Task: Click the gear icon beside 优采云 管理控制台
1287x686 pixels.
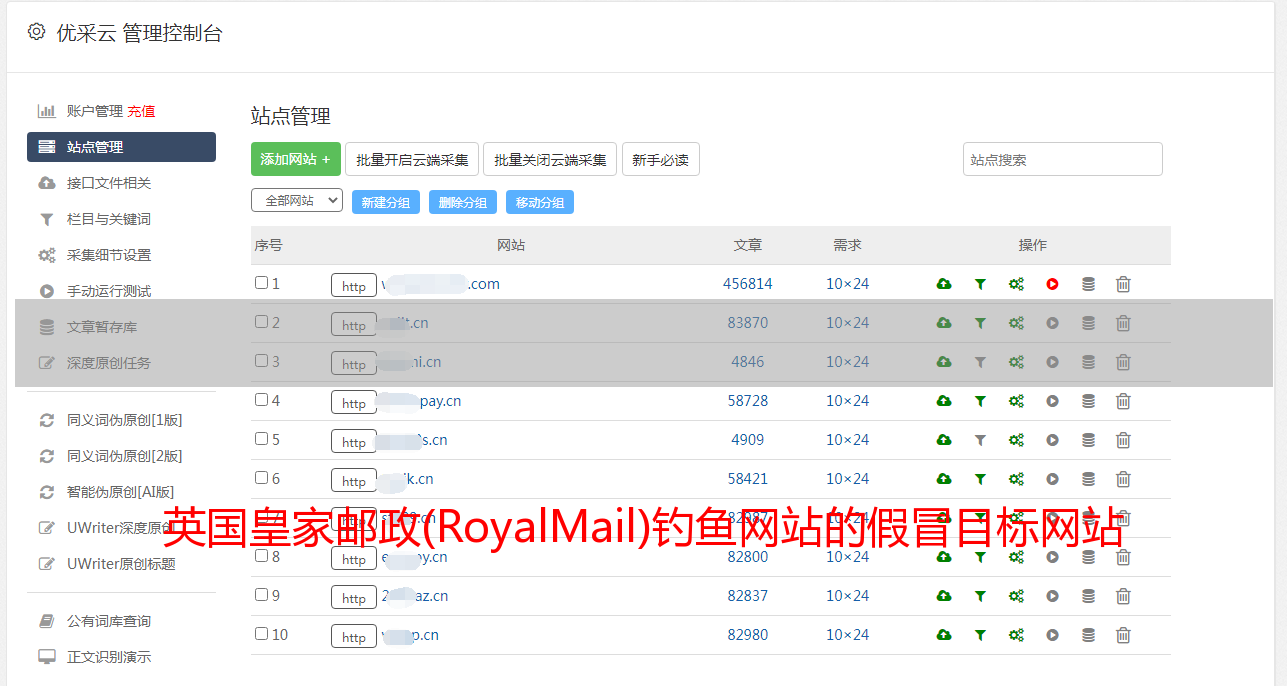Action: point(37,32)
